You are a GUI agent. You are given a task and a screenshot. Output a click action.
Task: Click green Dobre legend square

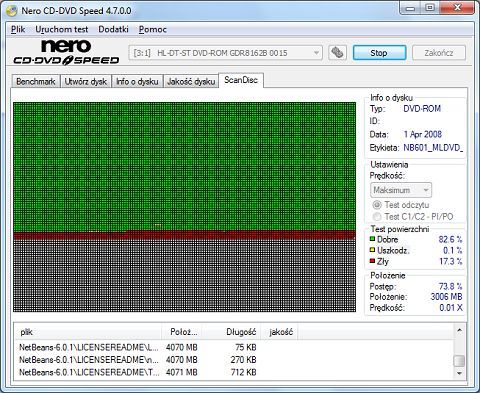[372, 239]
